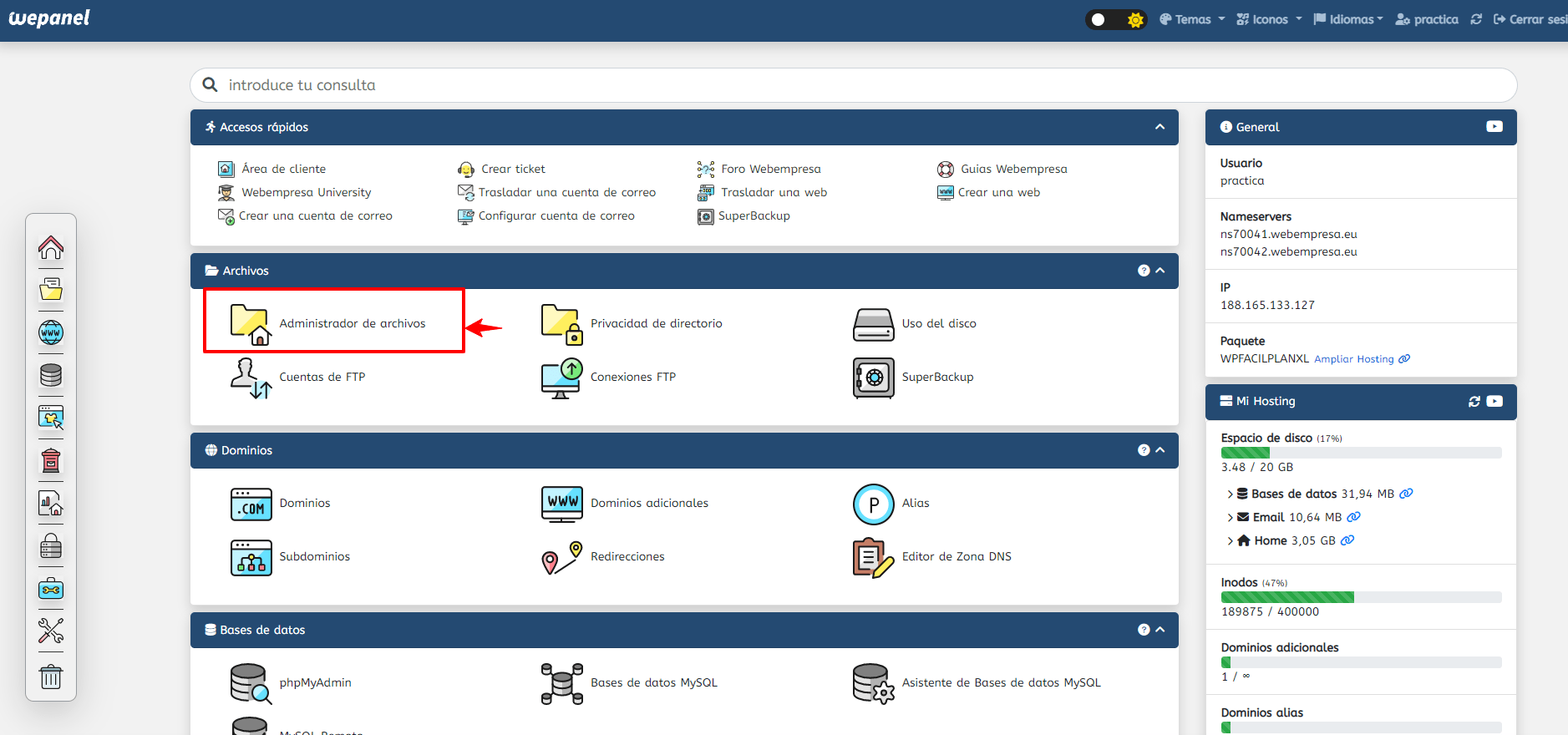Open Asistente de Bases de datos MySQL
The image size is (1568, 735).
coord(977,683)
